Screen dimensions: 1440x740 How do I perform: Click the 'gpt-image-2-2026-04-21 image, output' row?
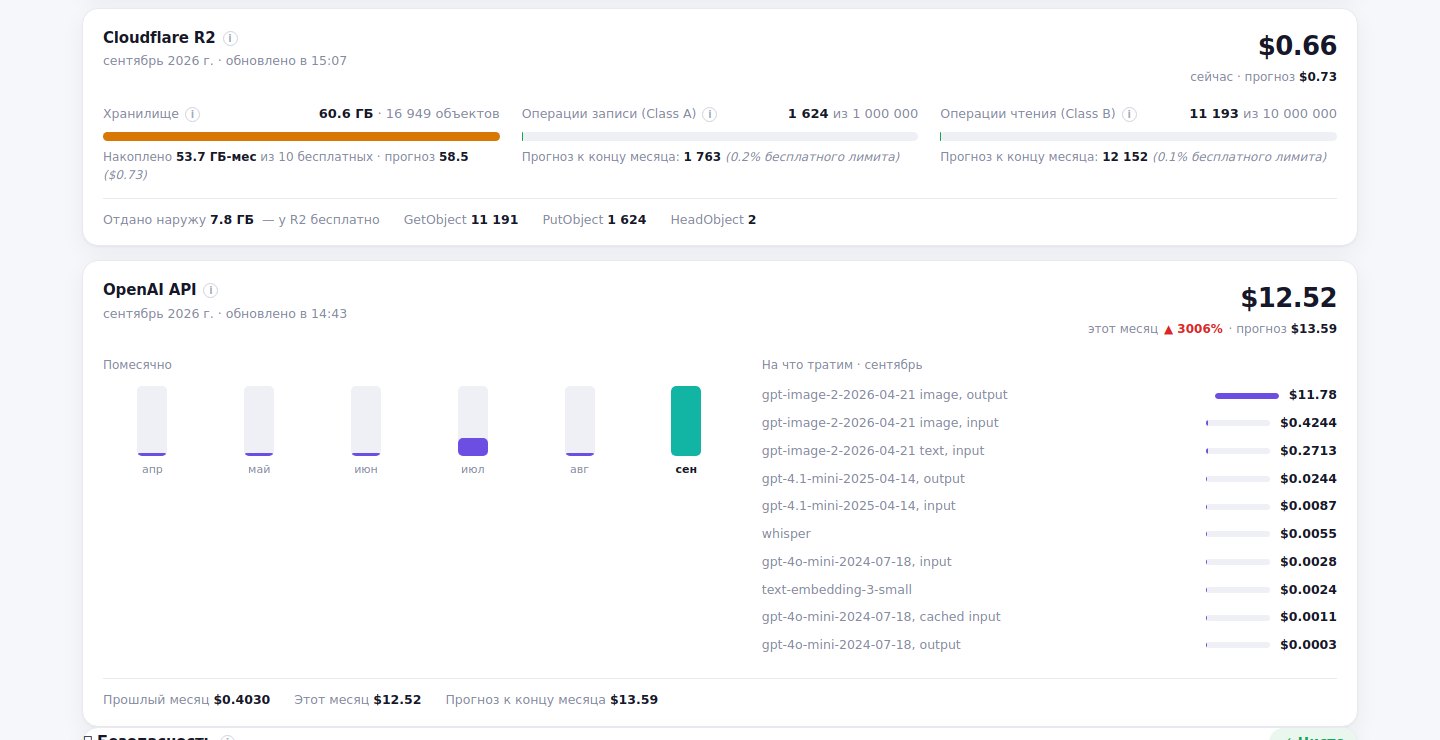click(1049, 395)
